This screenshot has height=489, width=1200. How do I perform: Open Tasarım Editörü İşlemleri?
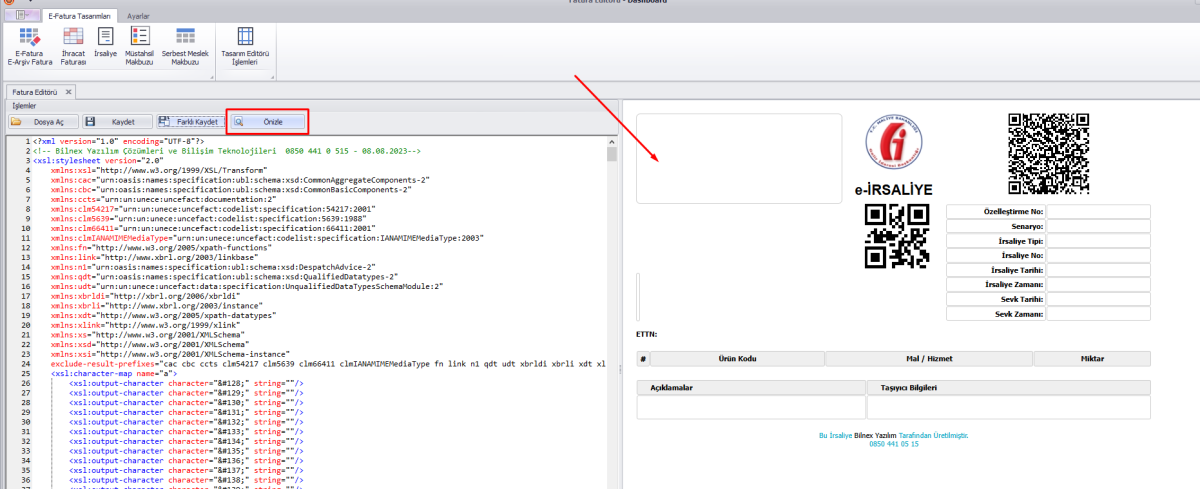coord(245,45)
